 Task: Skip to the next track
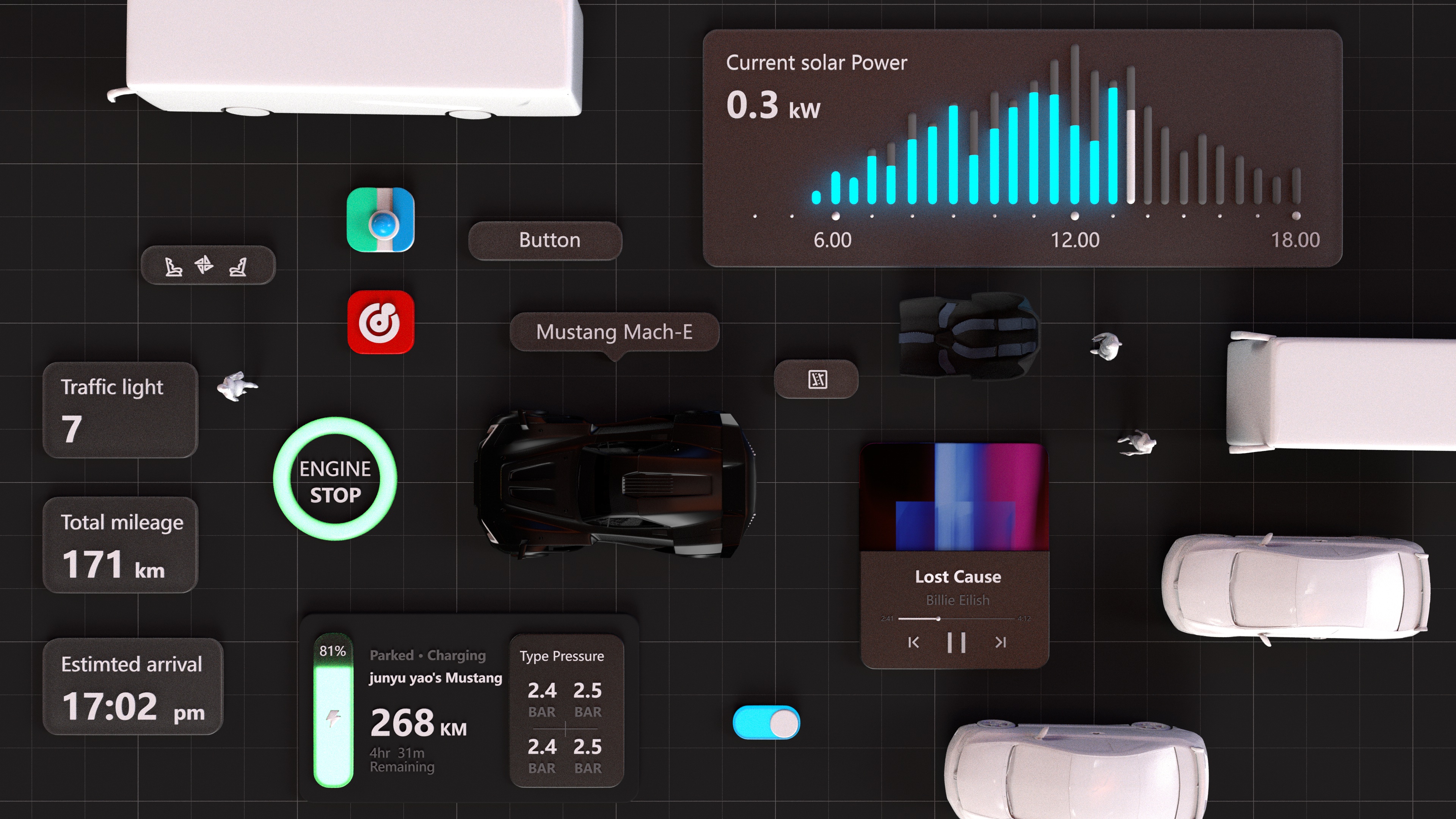coord(1001,643)
